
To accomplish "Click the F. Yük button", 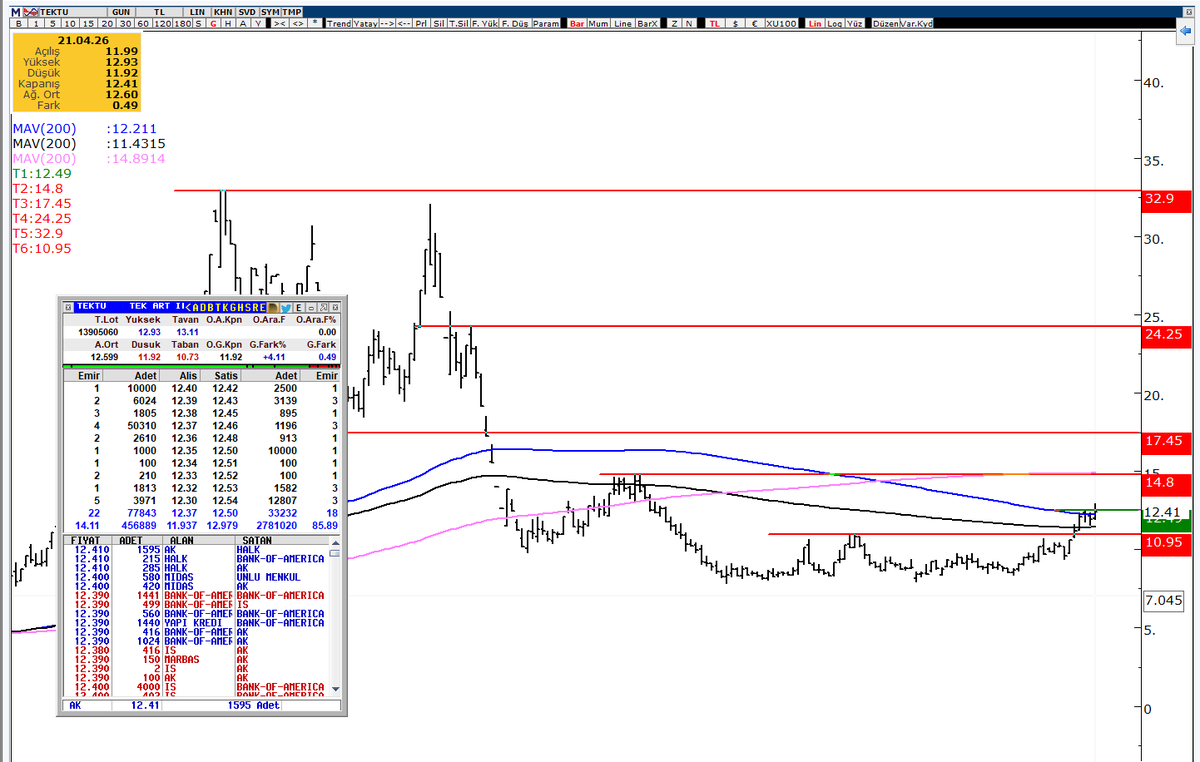I will pos(485,23).
